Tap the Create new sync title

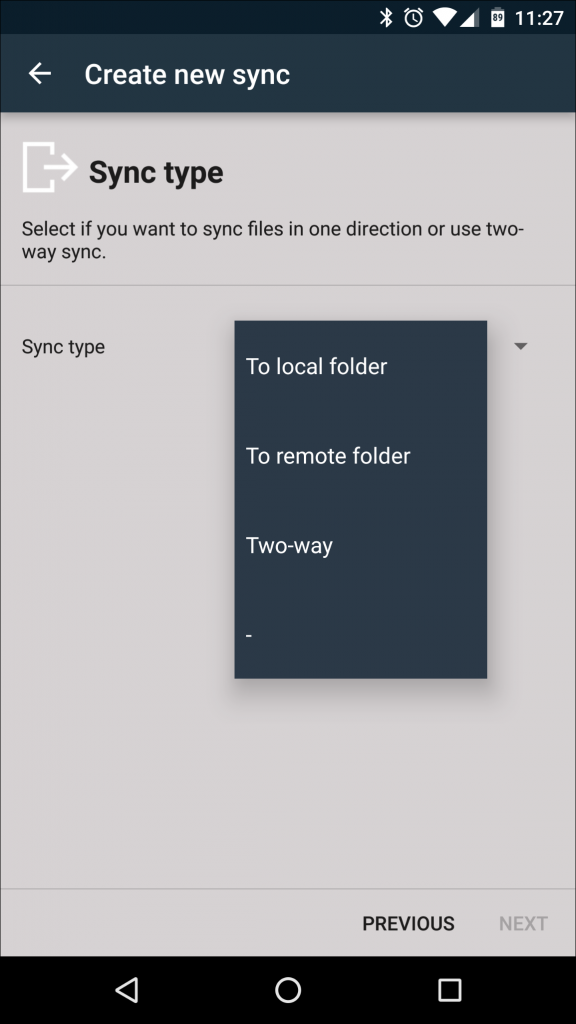coord(188,73)
